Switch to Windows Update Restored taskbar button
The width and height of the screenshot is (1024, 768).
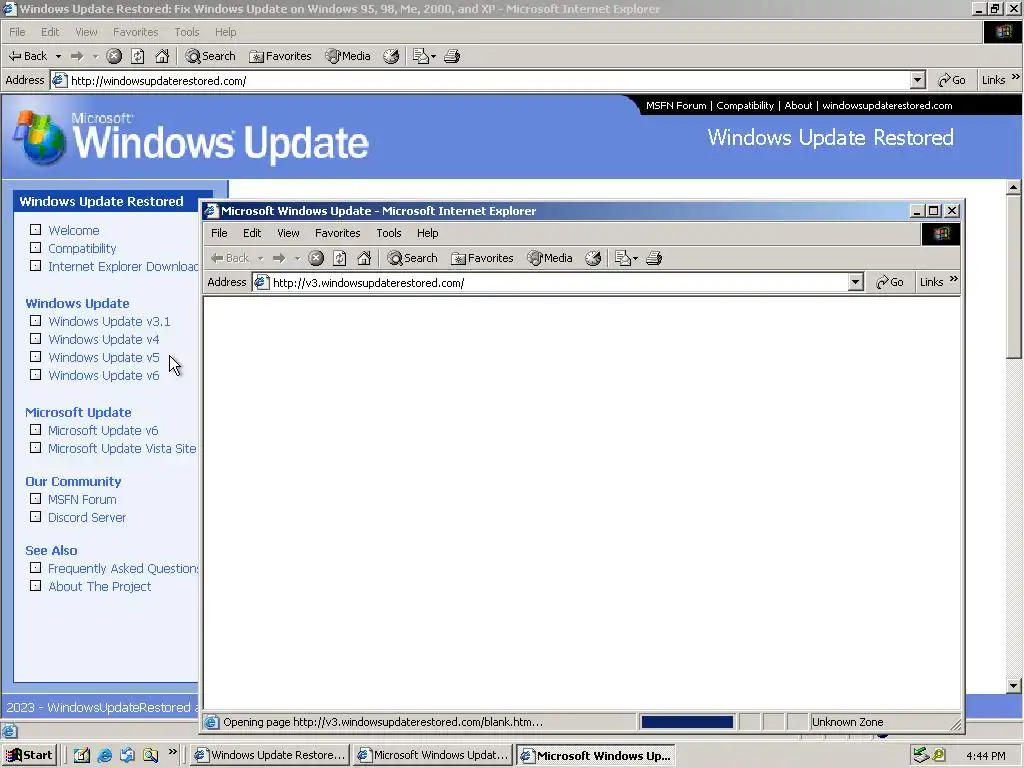point(270,756)
